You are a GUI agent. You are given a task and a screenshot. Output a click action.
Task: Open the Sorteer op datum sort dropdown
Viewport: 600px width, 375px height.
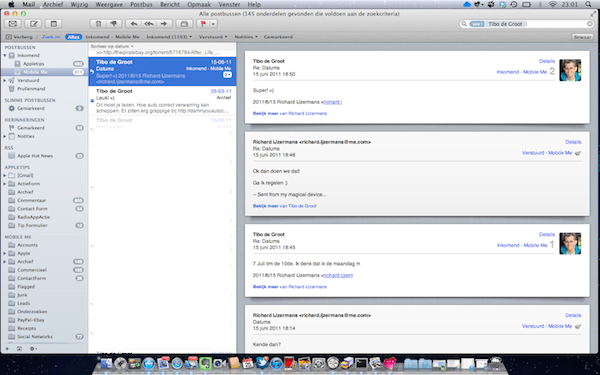coord(112,46)
